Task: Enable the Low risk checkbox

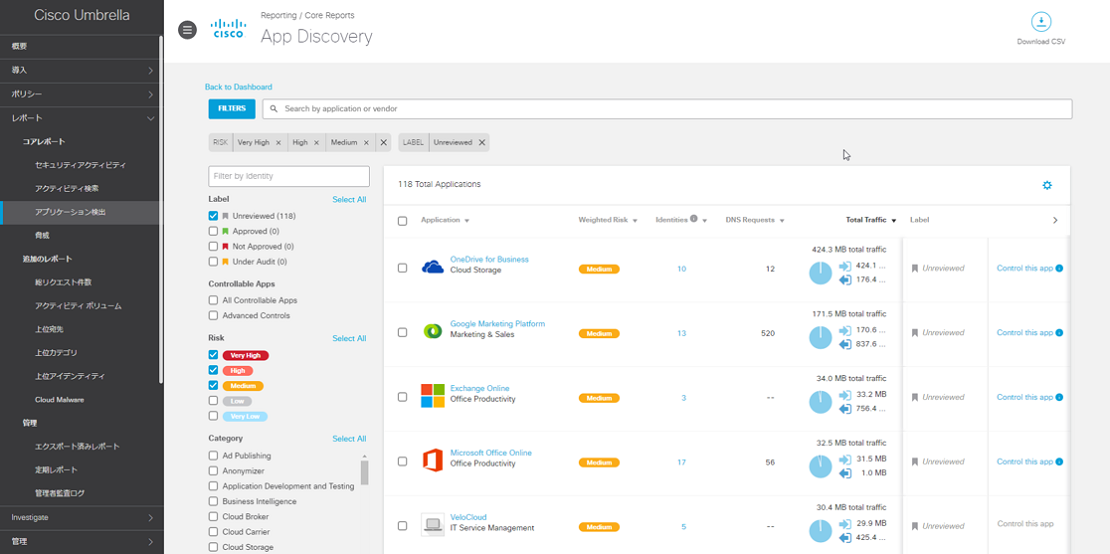Action: 213,401
